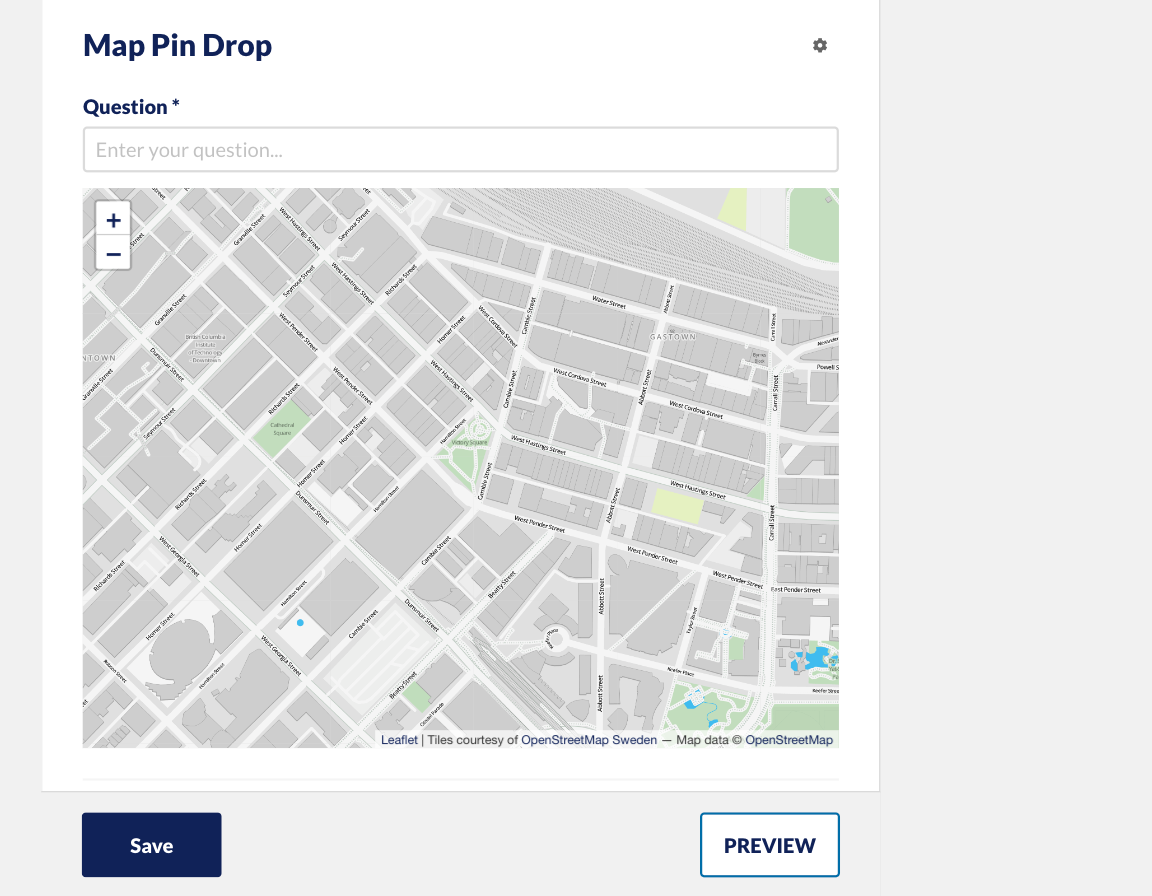The image size is (1152, 896).
Task: Zoom in on the map with plus button
Action: coord(113,220)
